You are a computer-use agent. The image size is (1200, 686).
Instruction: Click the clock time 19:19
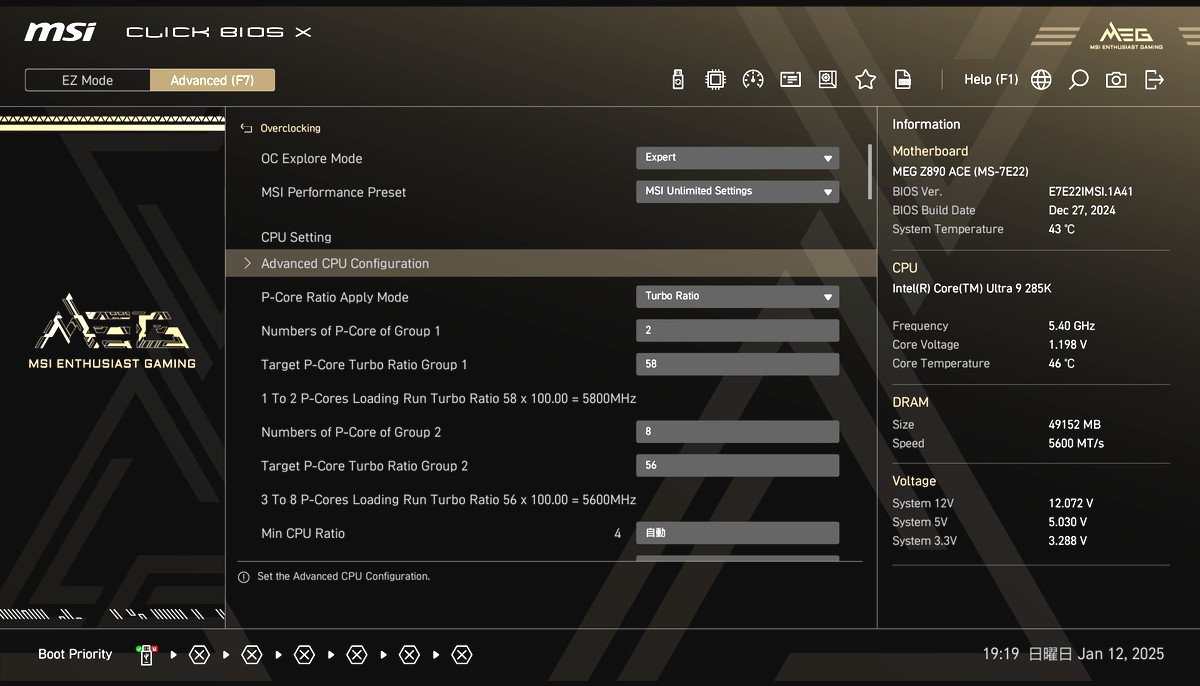pyautogui.click(x=1000, y=654)
